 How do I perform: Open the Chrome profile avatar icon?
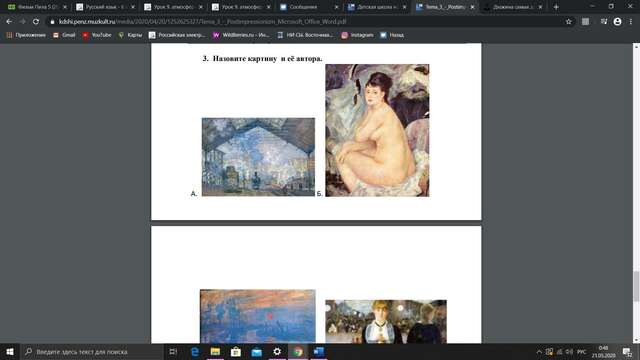(x=617, y=22)
